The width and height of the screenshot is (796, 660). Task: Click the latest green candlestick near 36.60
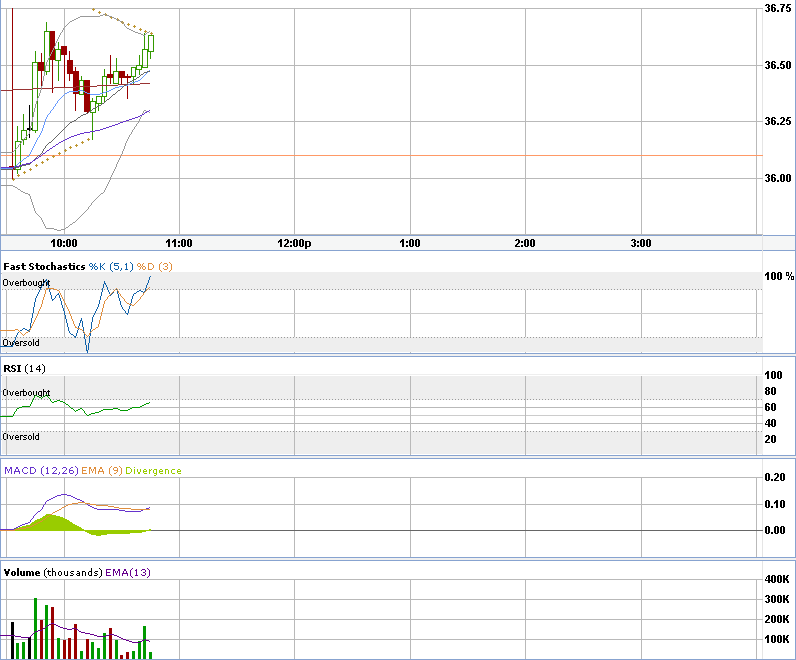[x=151, y=43]
